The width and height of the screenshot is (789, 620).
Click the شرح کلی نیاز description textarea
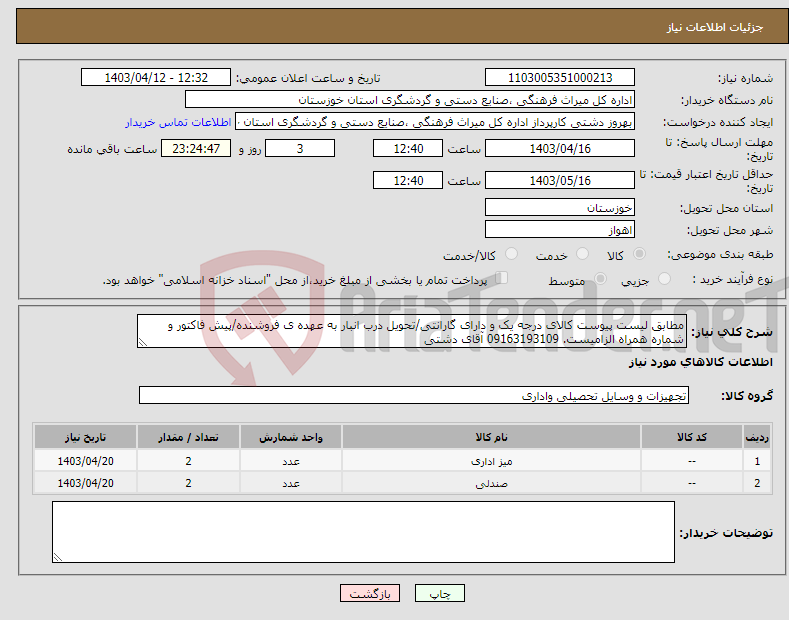point(412,331)
